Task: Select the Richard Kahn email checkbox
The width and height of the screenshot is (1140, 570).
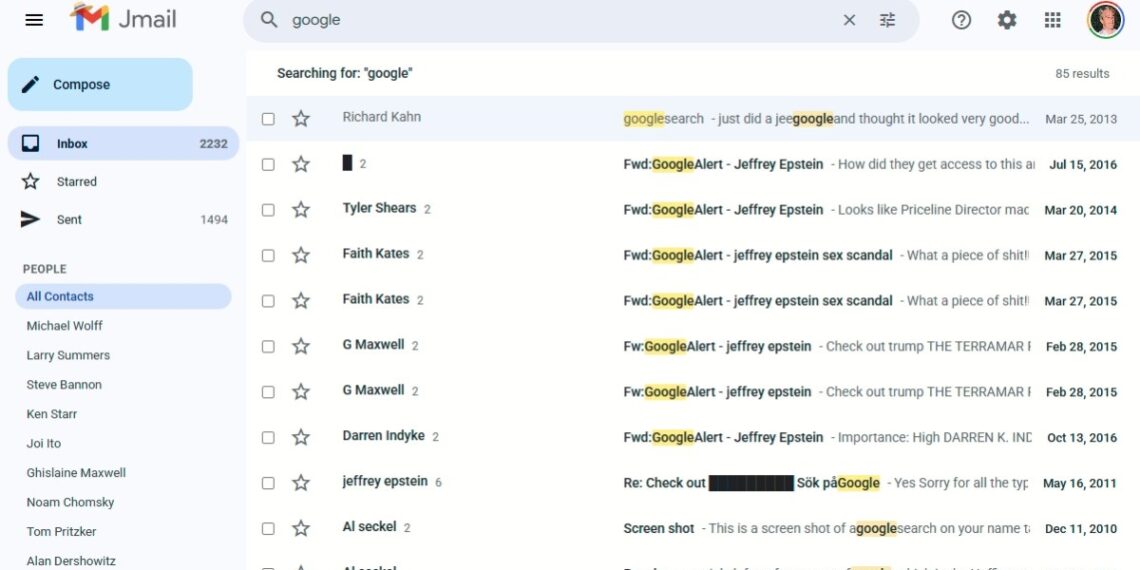Action: pyautogui.click(x=268, y=119)
